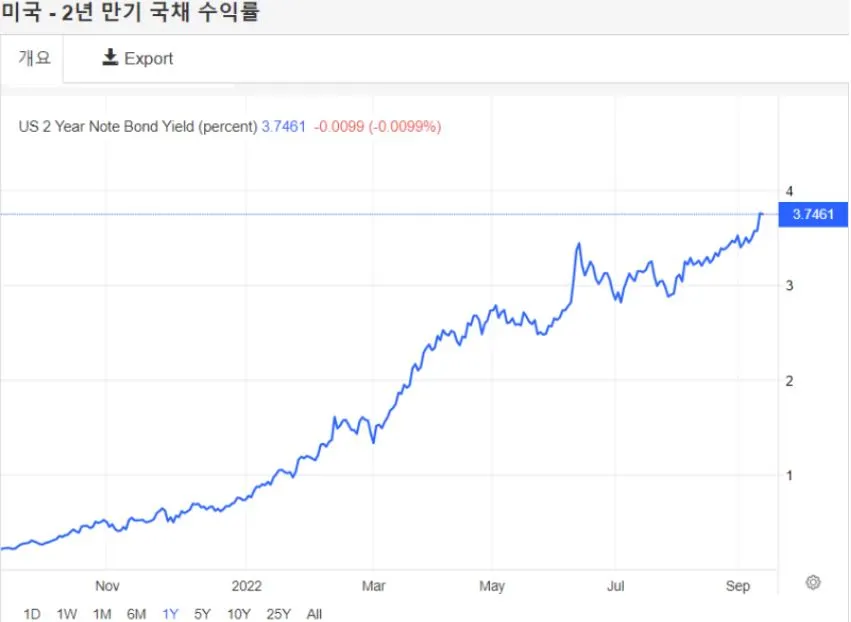Click the Sep axis label
Image resolution: width=851 pixels, height=622 pixels.
pos(738,586)
